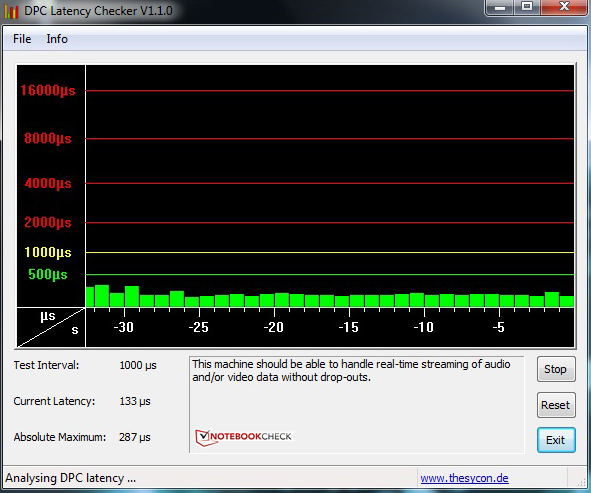Click the Current Latency value 133 µs
Viewport: 591px width, 493px height.
[135, 401]
